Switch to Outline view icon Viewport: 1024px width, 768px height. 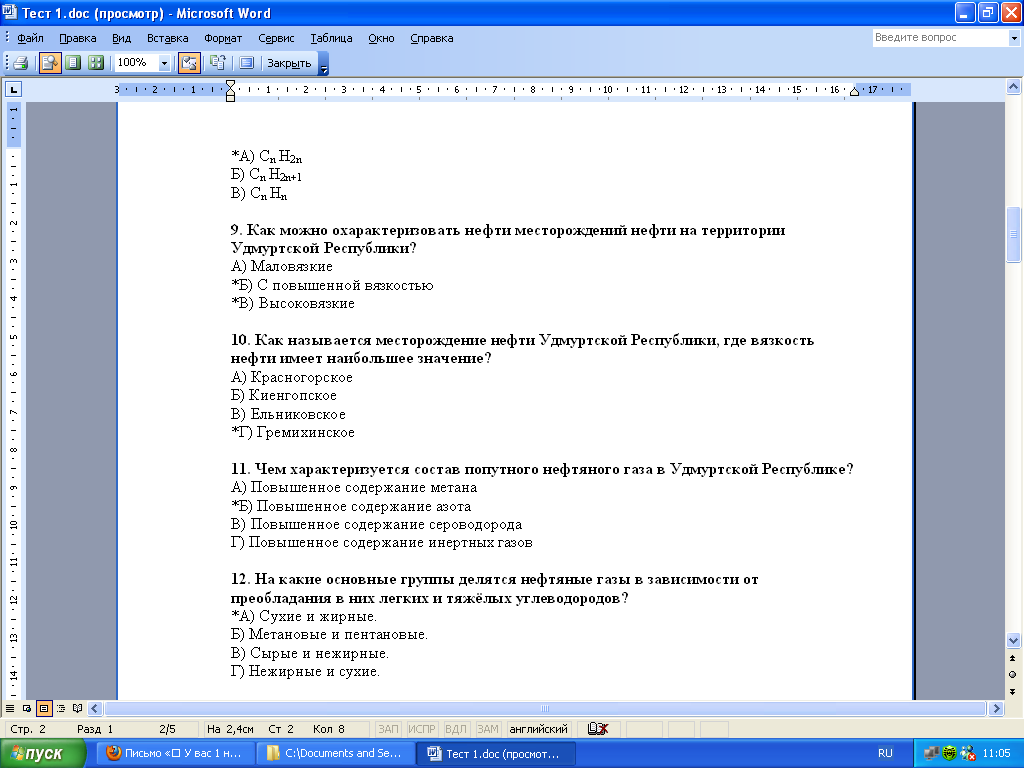(x=61, y=708)
